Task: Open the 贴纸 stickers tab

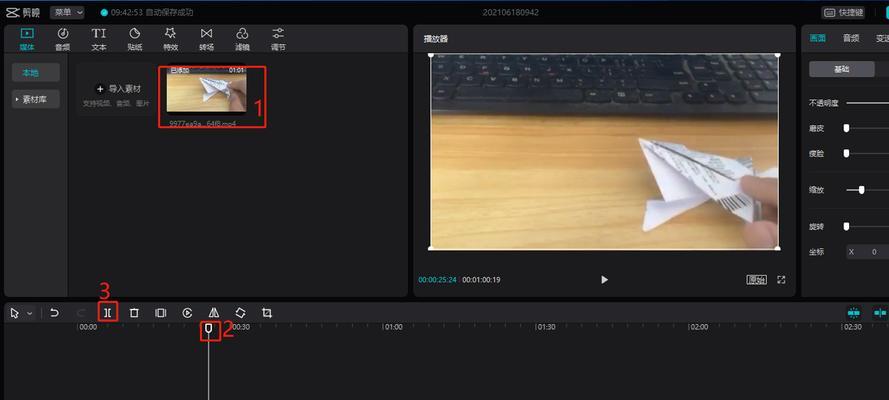Action: (x=134, y=39)
